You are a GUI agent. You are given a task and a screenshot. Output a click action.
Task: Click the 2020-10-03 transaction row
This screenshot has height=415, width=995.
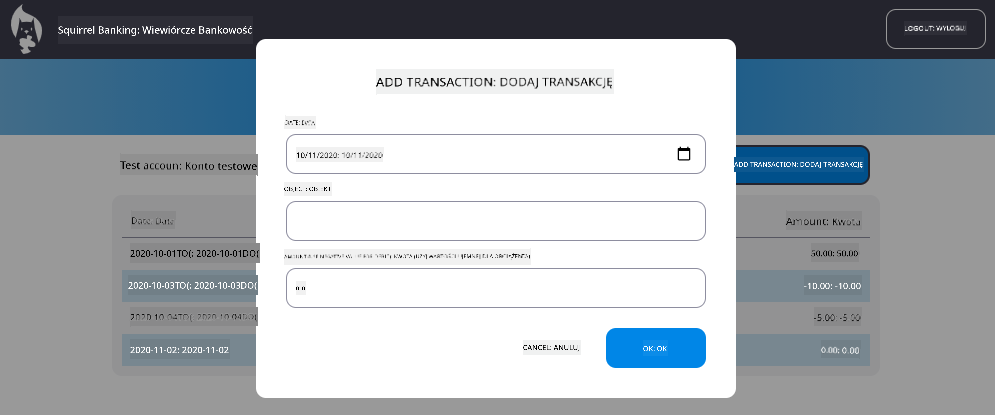pos(190,285)
